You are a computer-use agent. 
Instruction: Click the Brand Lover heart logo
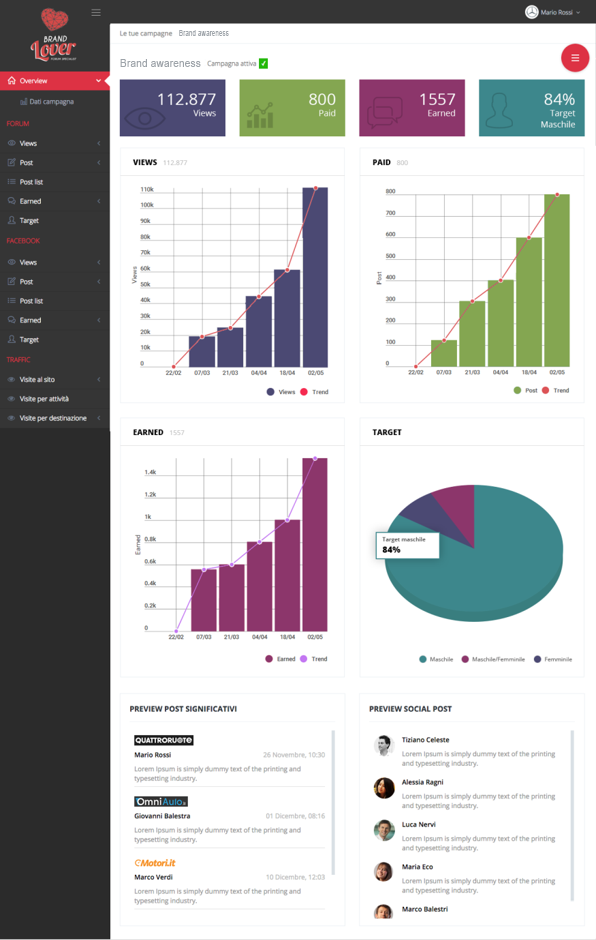coord(54,35)
